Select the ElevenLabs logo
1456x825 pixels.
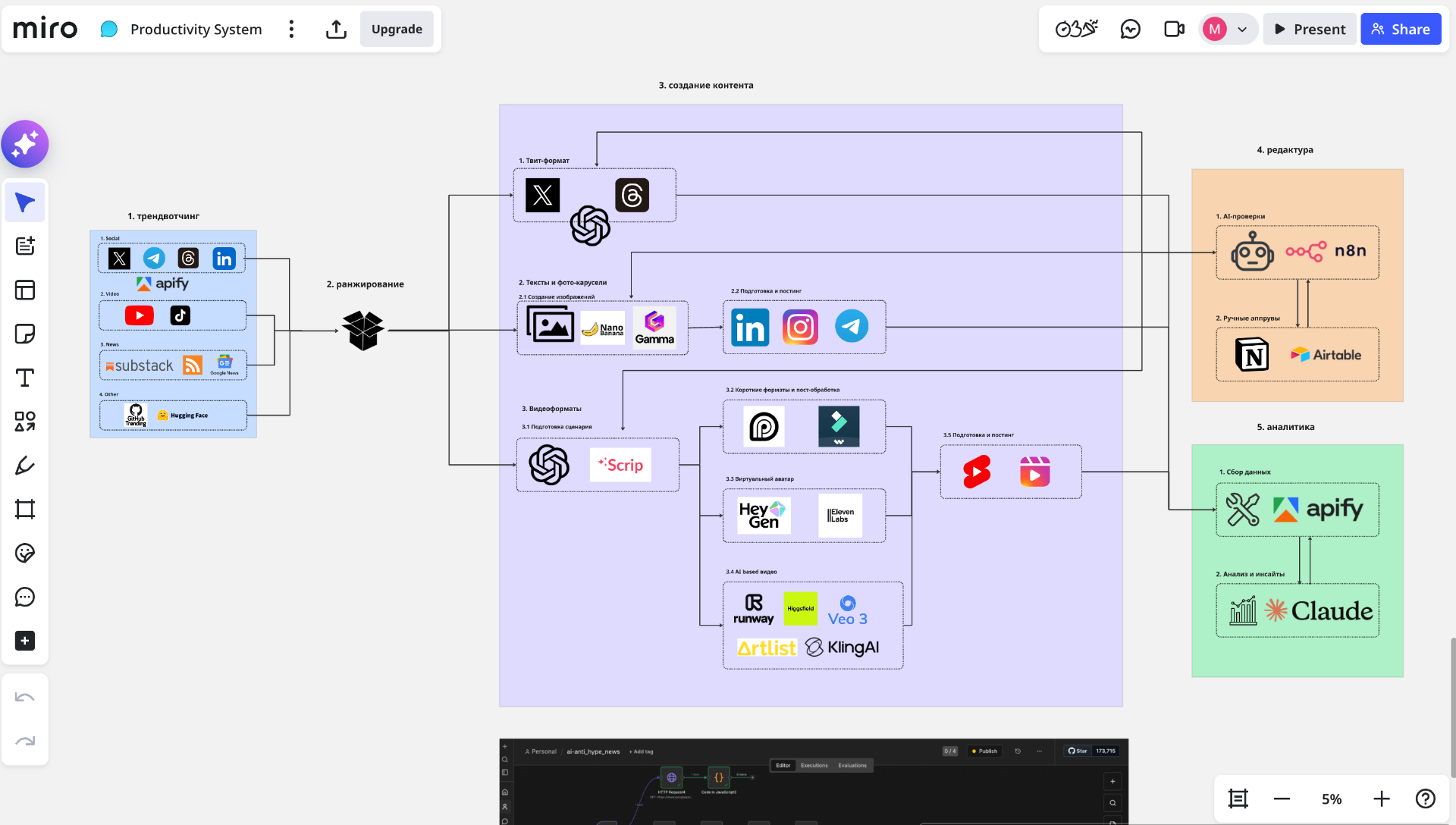point(840,516)
